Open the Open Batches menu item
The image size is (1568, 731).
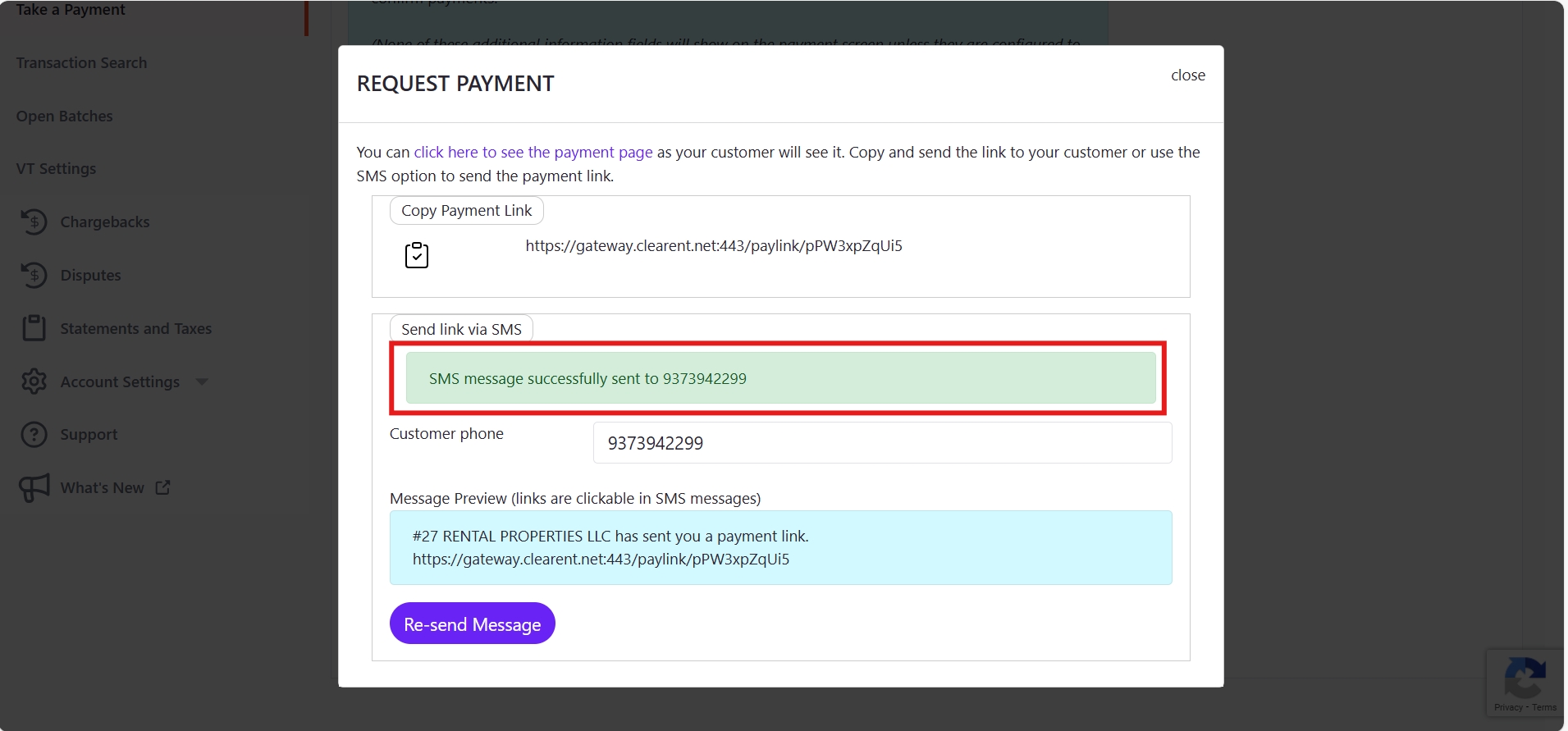pos(64,117)
